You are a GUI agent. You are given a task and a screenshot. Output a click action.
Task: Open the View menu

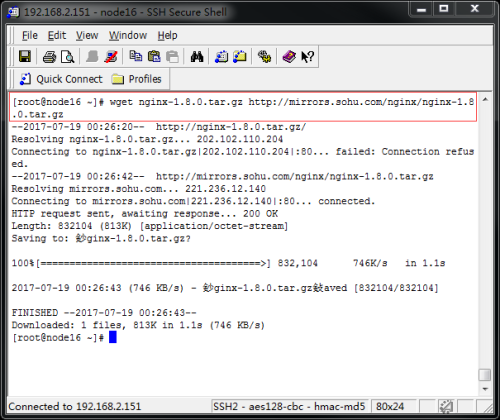pyautogui.click(x=87, y=35)
